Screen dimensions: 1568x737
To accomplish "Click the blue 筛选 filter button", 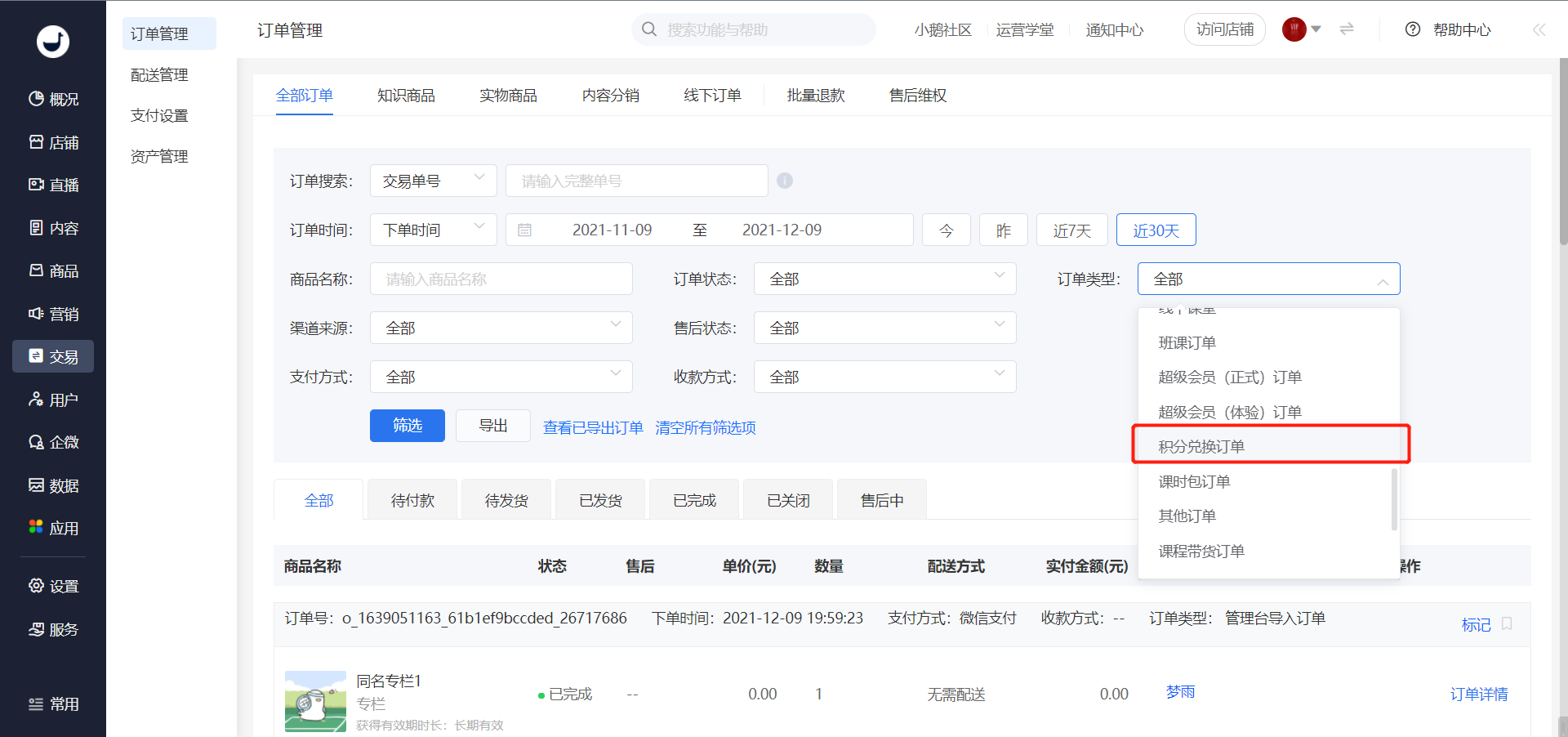I will point(408,426).
